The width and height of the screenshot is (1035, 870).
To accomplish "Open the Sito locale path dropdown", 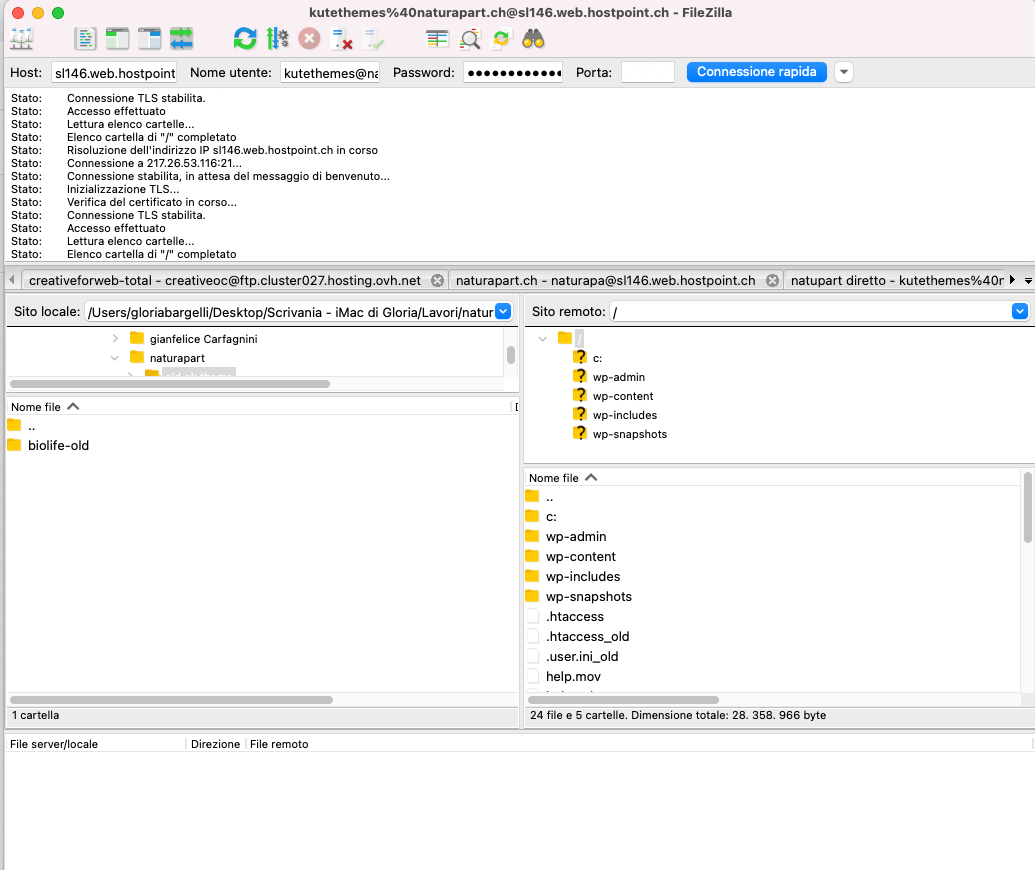I will (503, 312).
